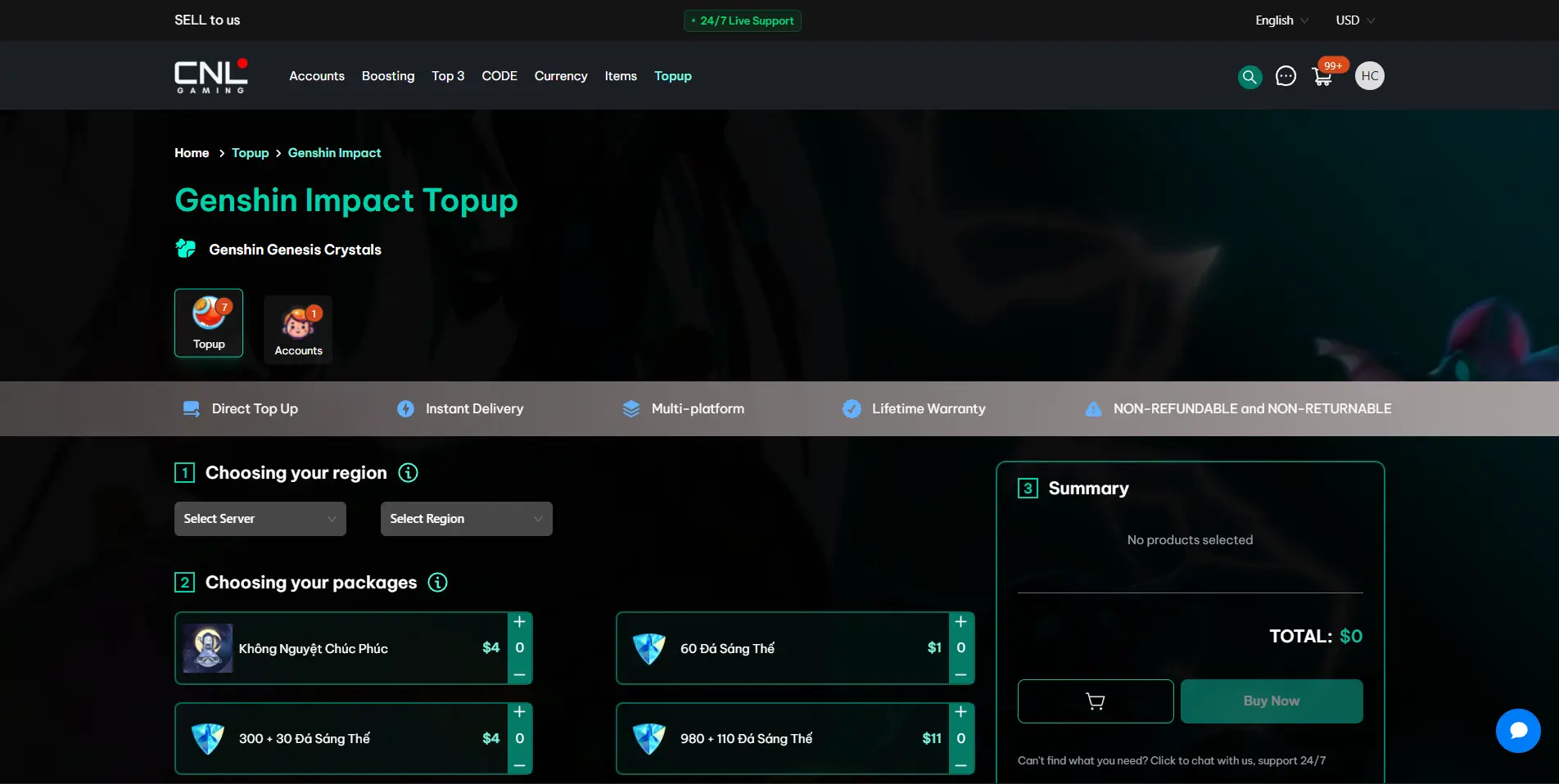This screenshot has height=784, width=1559.
Task: Click the Genshin Genesis Crystals icon
Action: (186, 249)
